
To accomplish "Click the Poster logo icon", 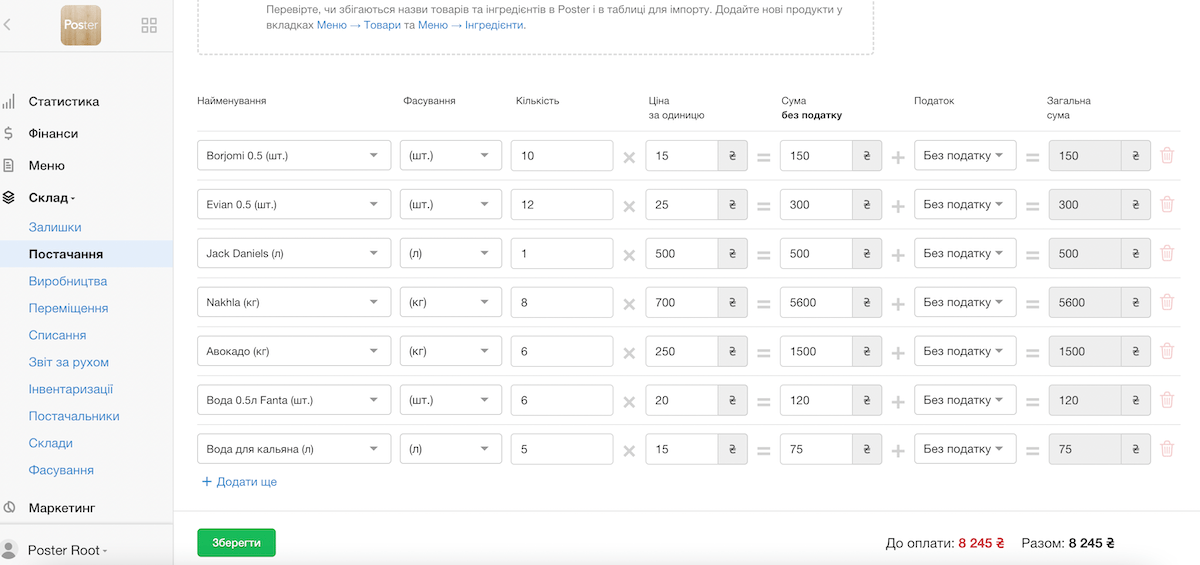I will click(x=81, y=25).
